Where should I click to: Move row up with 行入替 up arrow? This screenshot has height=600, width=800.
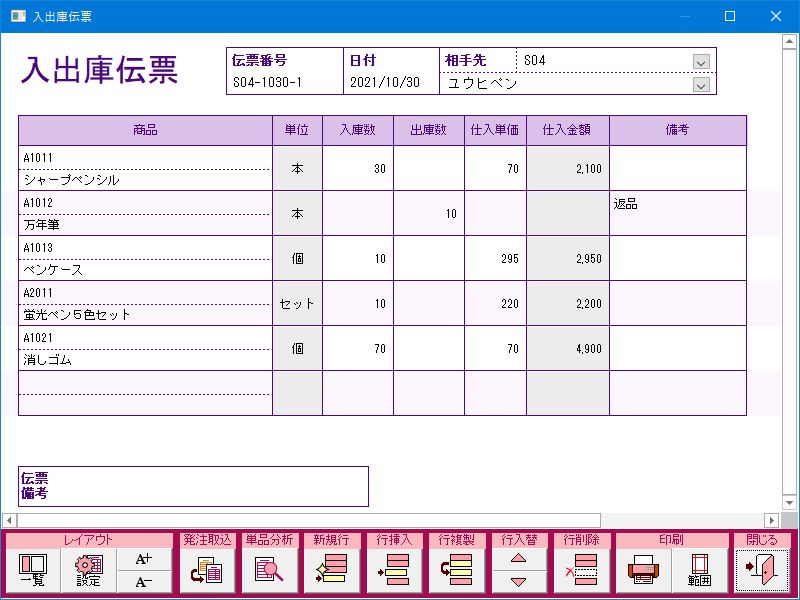(x=518, y=559)
